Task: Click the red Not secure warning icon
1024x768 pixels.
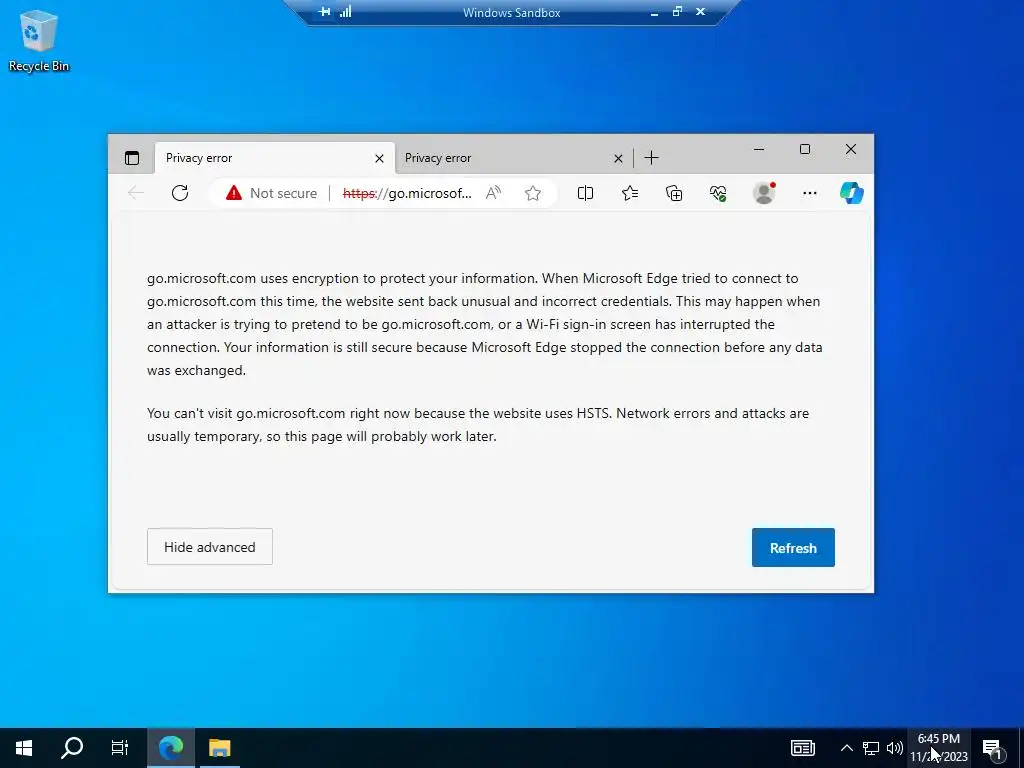Action: click(234, 193)
